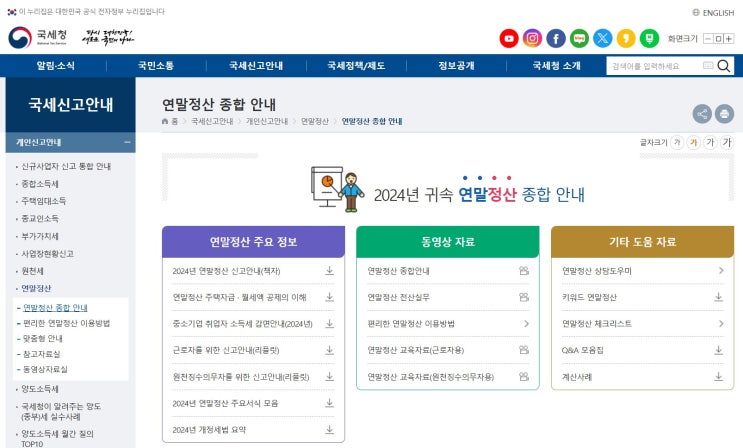This screenshot has width=743, height=448.
Task: Open the 국세정책/제도 menu
Action: coord(356,66)
